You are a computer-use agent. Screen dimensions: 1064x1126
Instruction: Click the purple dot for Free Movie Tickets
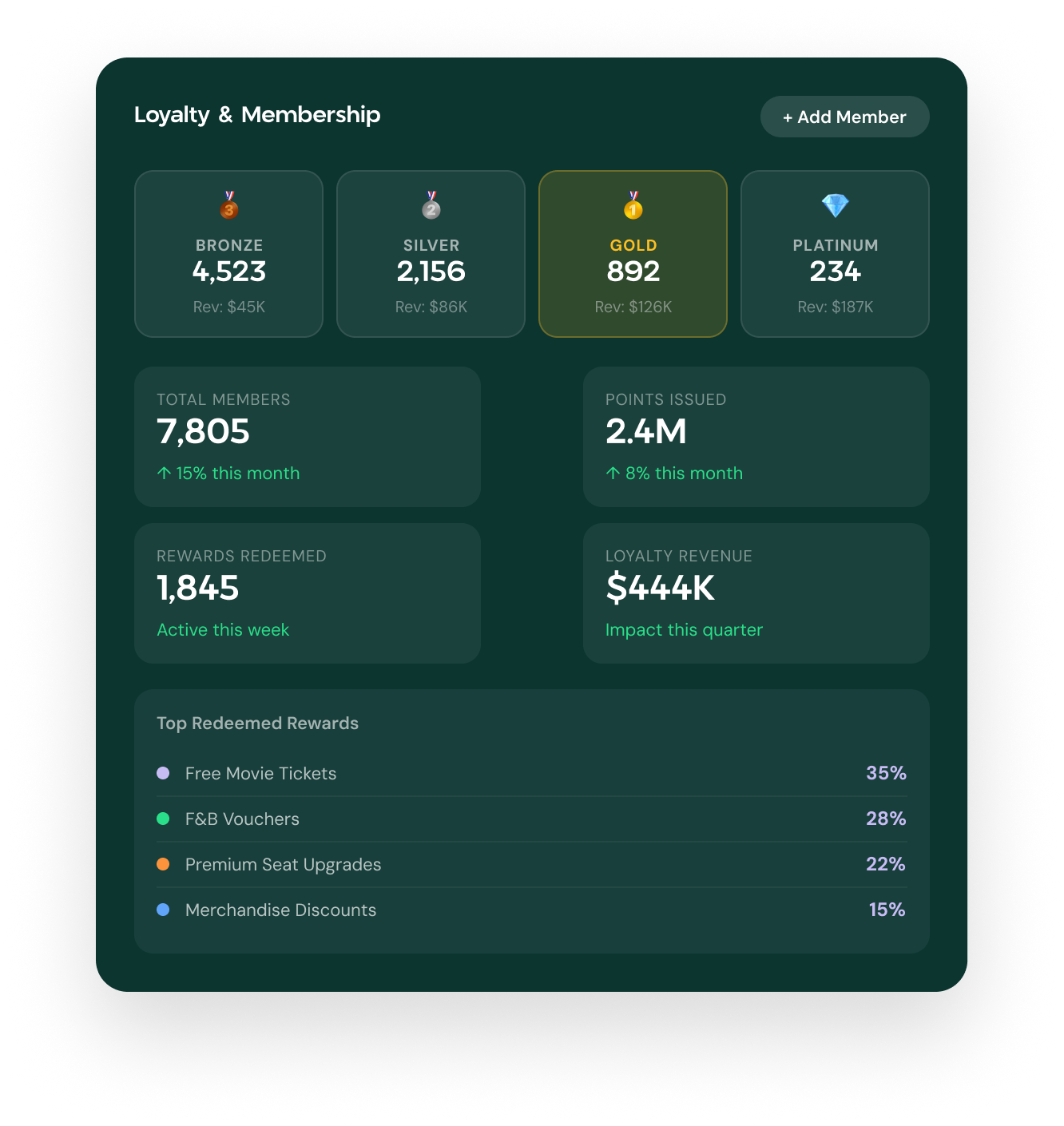click(163, 773)
